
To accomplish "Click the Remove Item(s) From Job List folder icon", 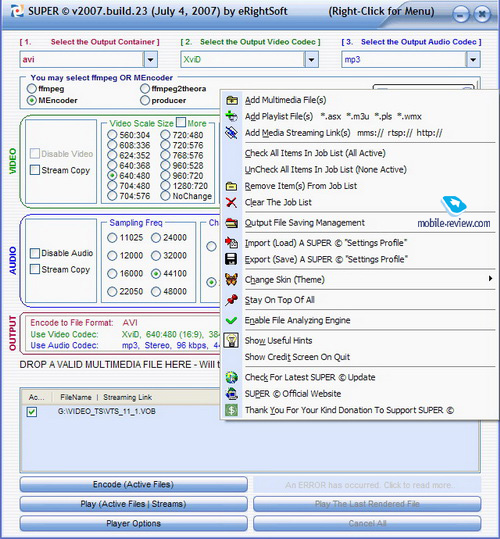I will click(x=232, y=186).
